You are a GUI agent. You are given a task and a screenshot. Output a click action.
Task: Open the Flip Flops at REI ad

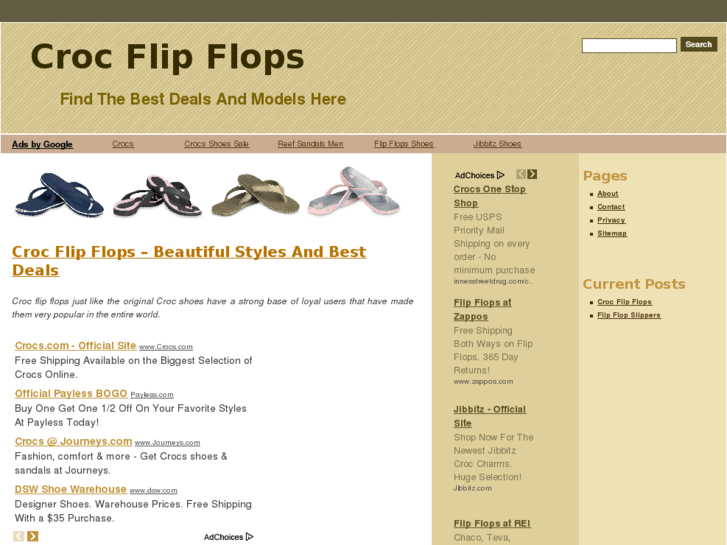tap(492, 524)
